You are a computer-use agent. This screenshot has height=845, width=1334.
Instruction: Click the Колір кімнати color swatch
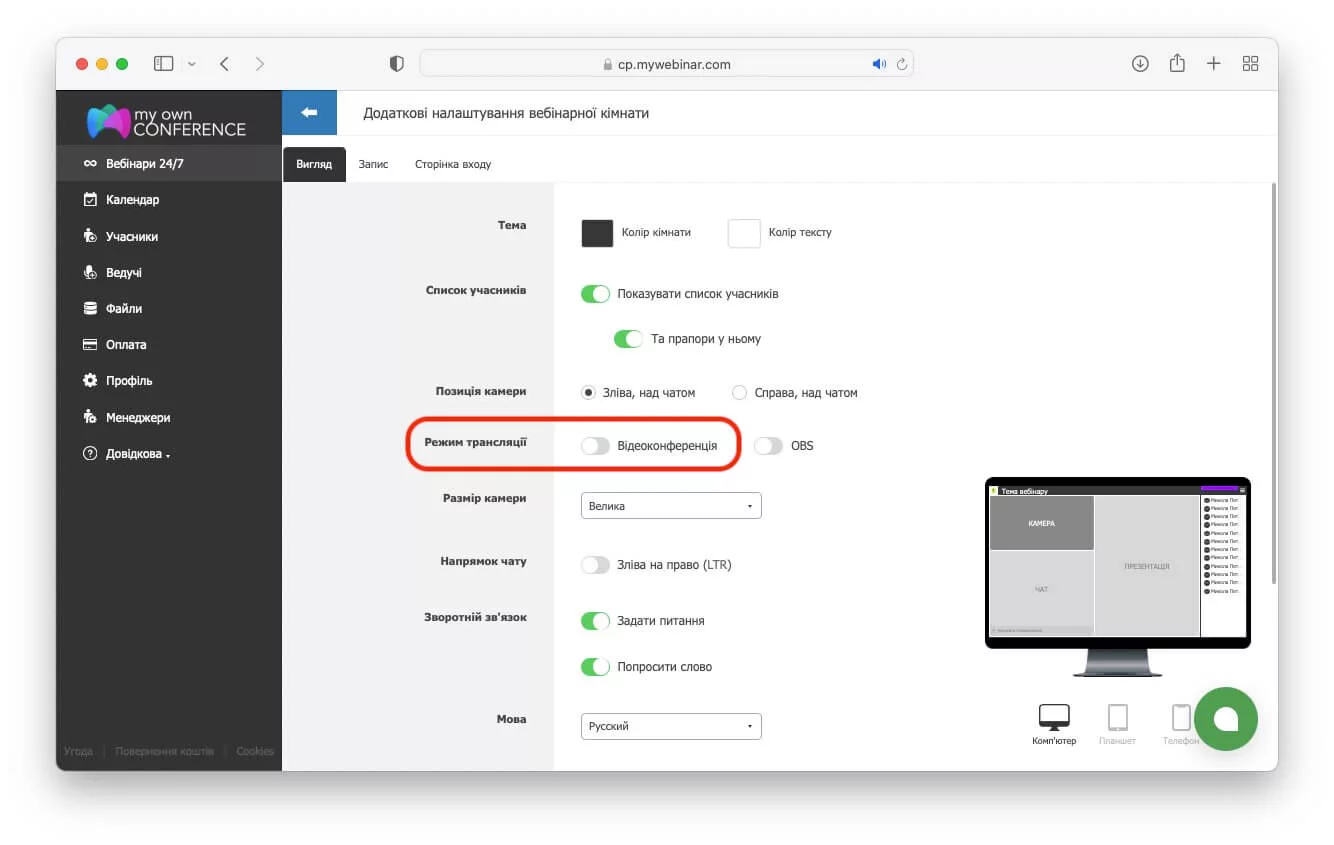click(x=597, y=233)
